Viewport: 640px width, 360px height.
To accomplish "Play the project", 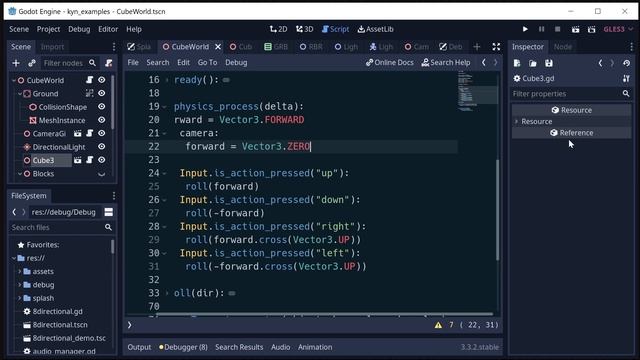I will [x=525, y=29].
